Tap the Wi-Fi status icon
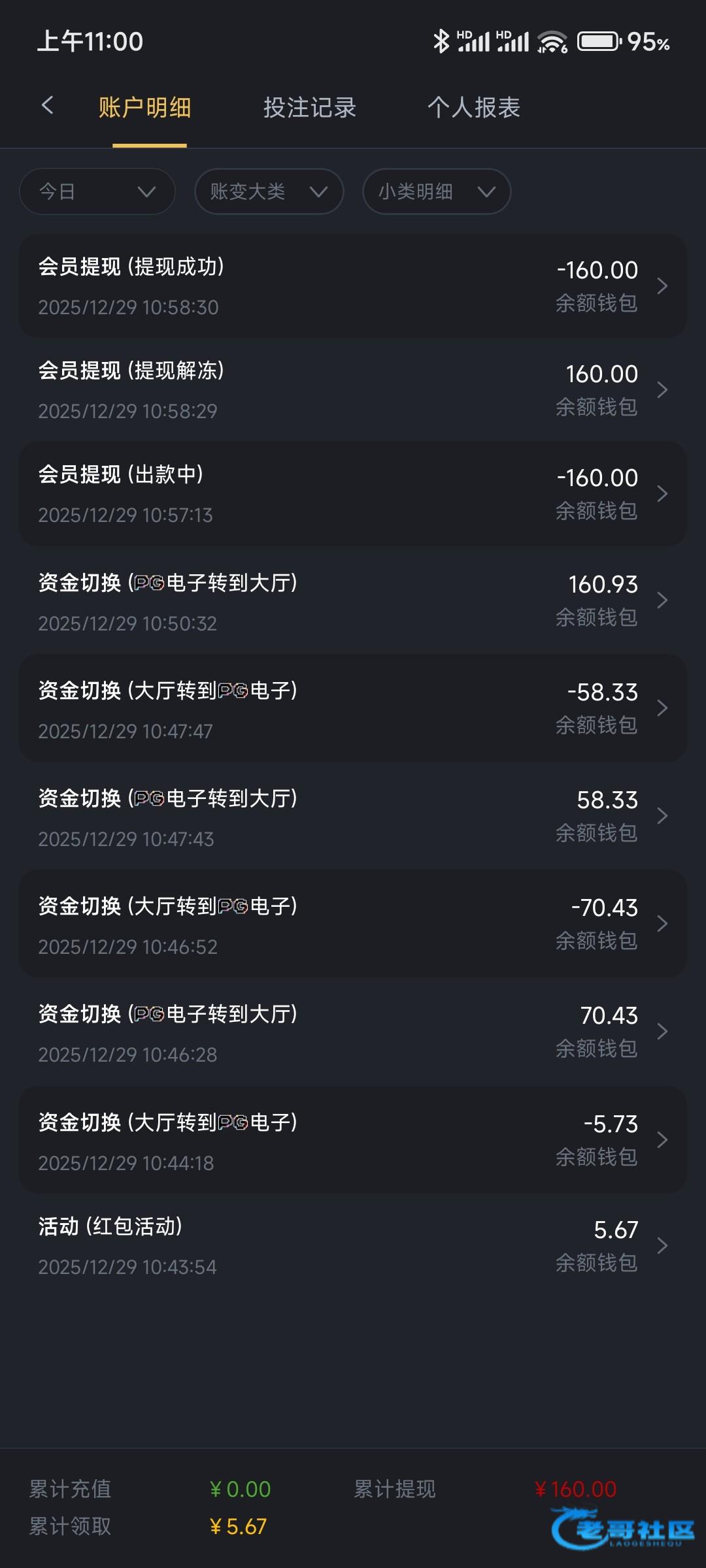This screenshot has width=706, height=1568. point(552,42)
